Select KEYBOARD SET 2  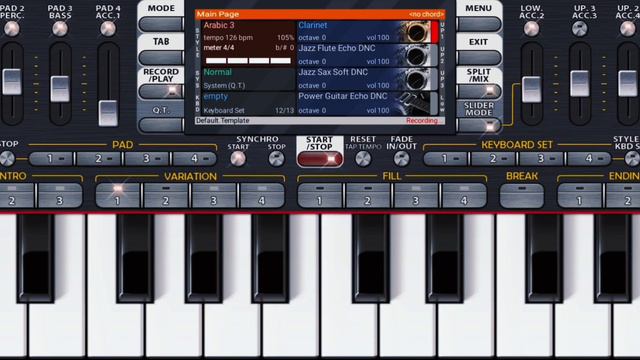(494, 158)
